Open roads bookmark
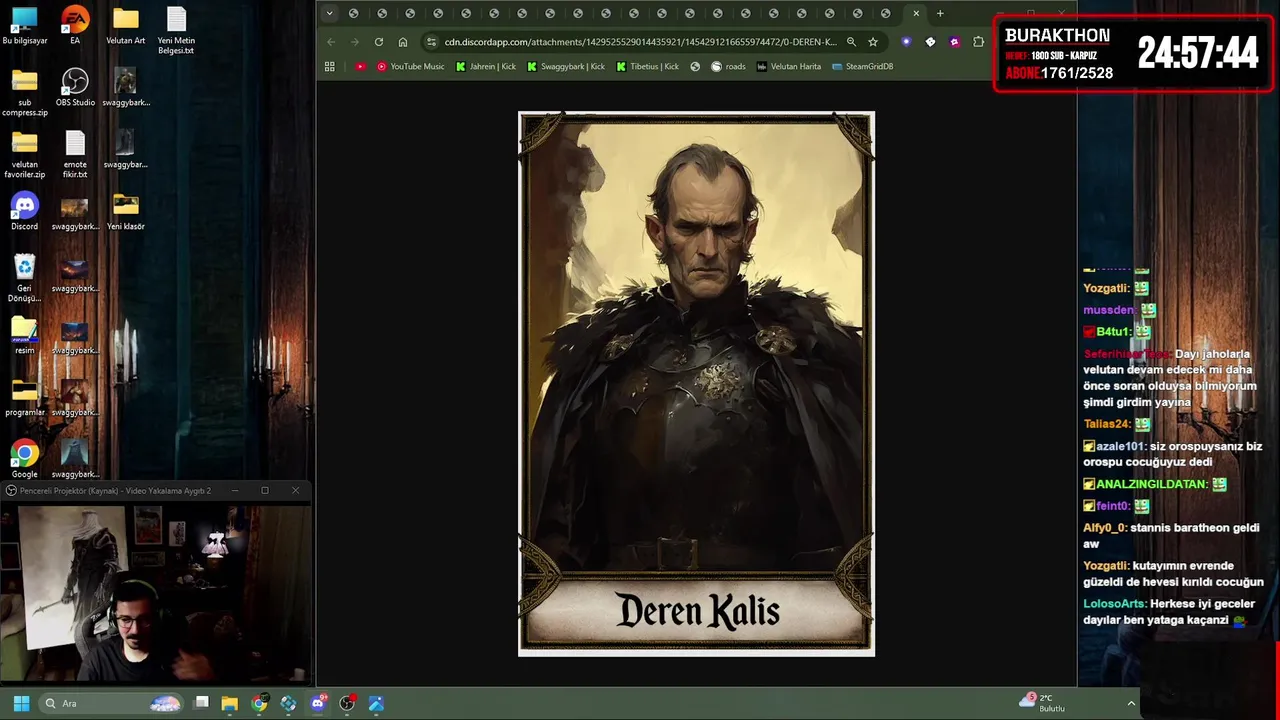This screenshot has height=720, width=1280. 728,66
